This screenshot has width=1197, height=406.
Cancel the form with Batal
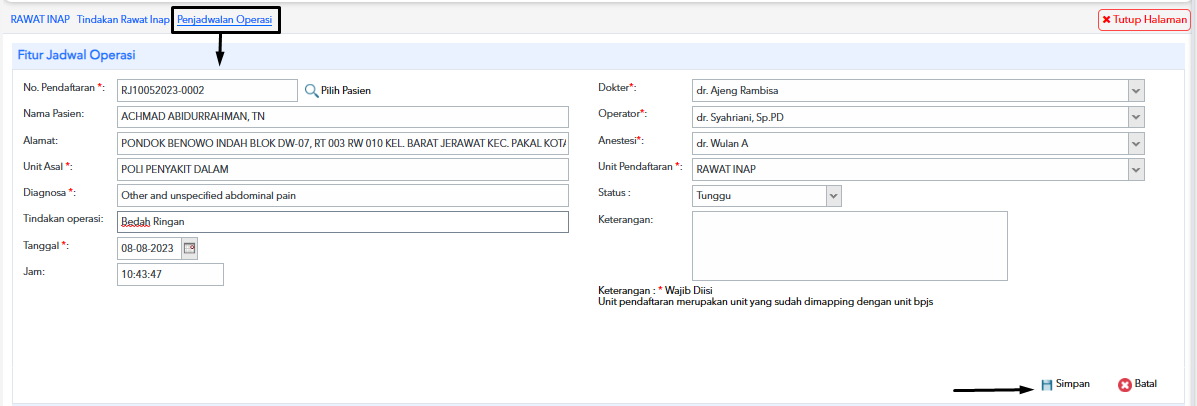point(1137,385)
